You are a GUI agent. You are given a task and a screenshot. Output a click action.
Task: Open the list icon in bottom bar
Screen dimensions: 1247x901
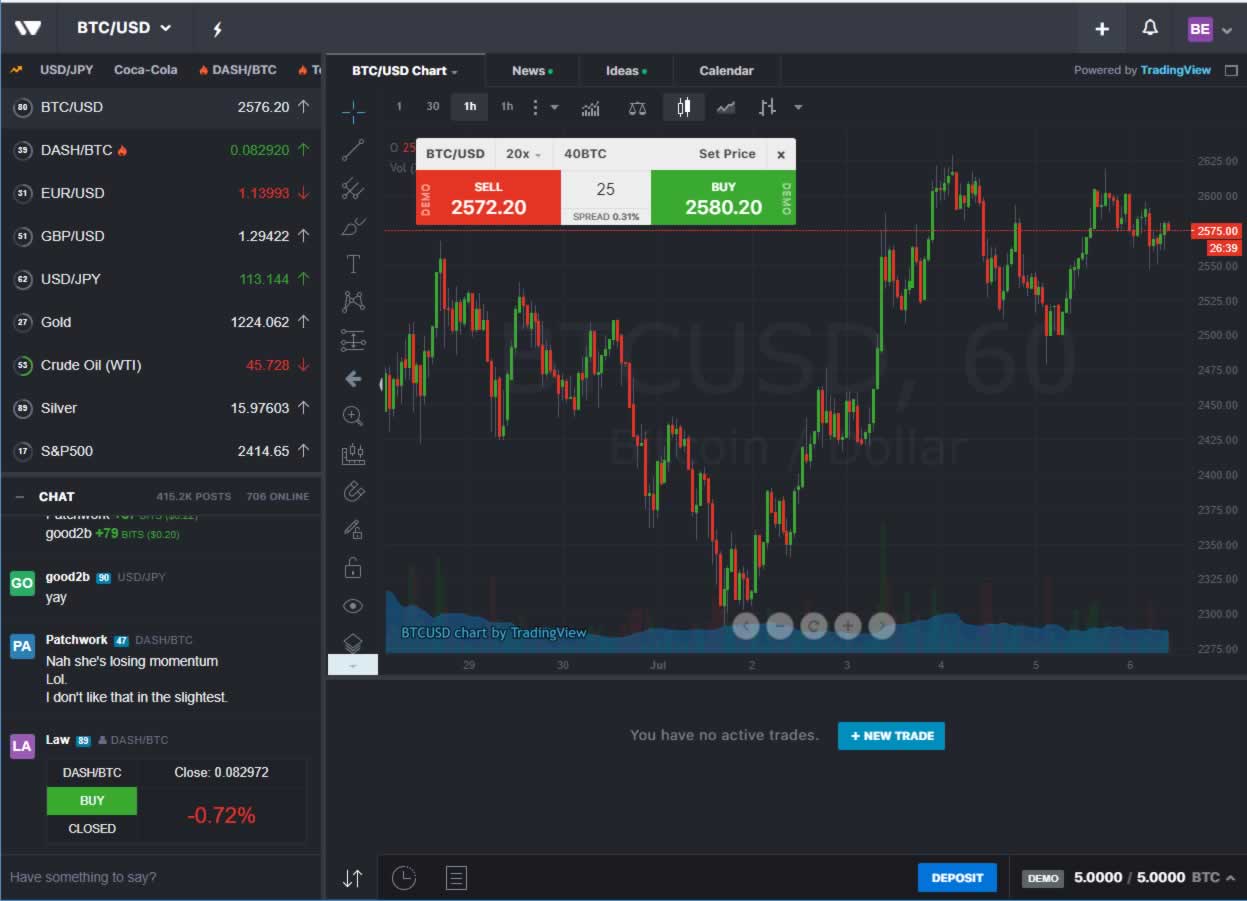click(456, 878)
